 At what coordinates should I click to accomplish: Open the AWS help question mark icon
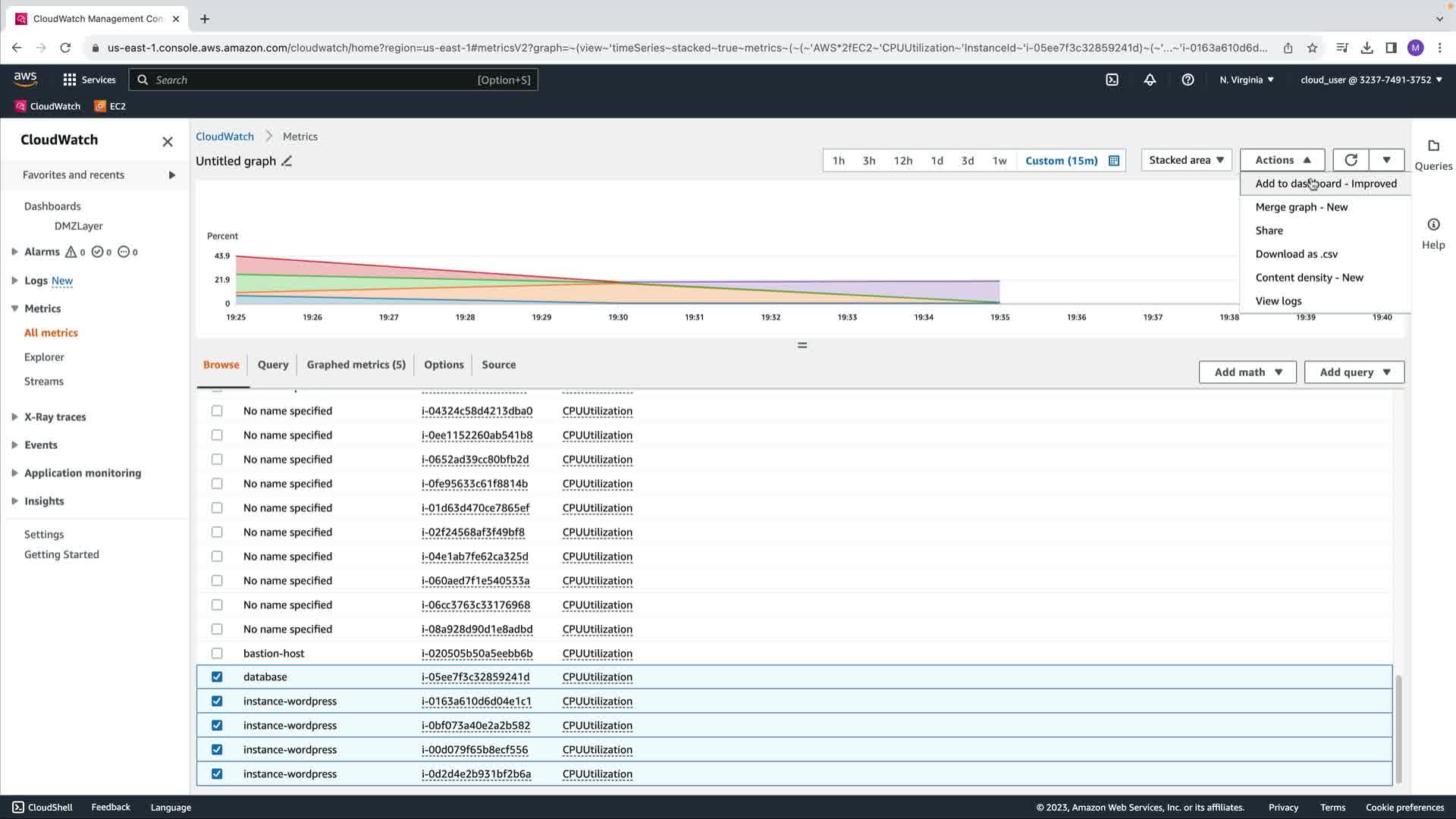pyautogui.click(x=1188, y=80)
